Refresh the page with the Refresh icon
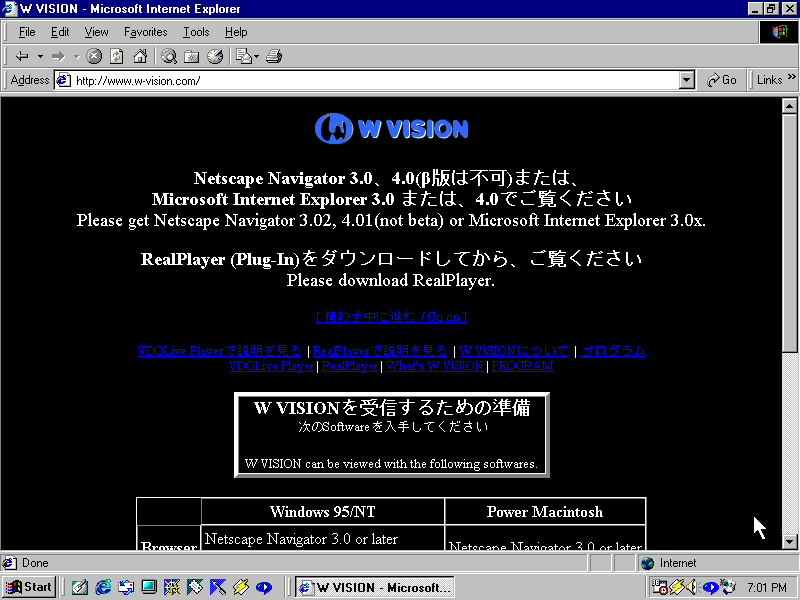 tap(117, 56)
